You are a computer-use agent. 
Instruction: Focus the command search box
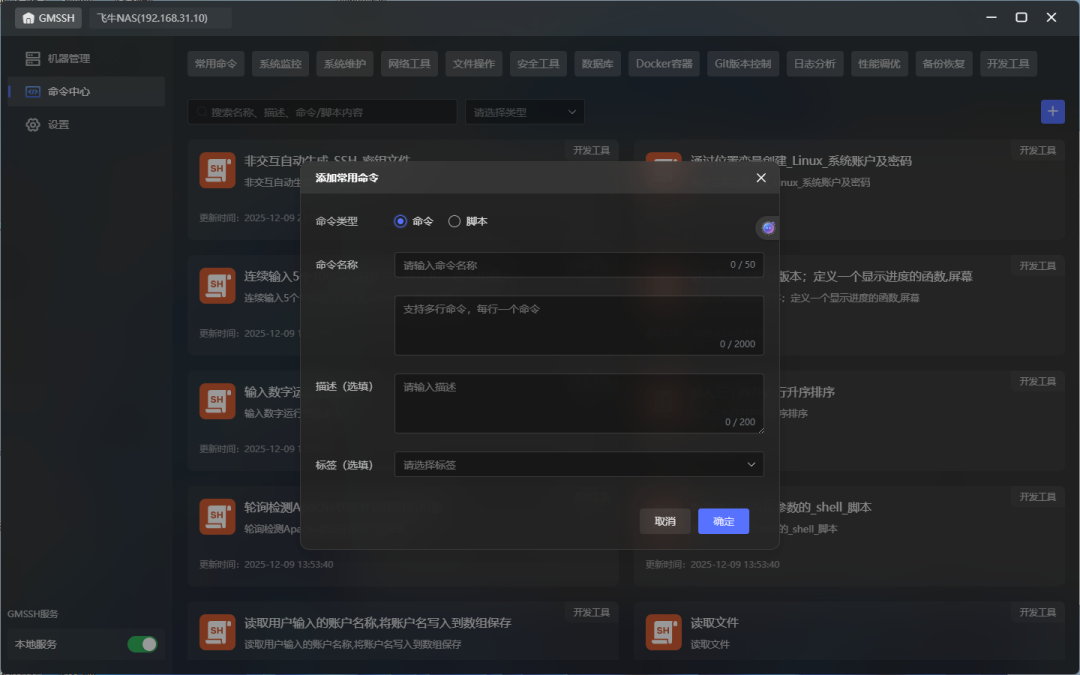click(322, 112)
